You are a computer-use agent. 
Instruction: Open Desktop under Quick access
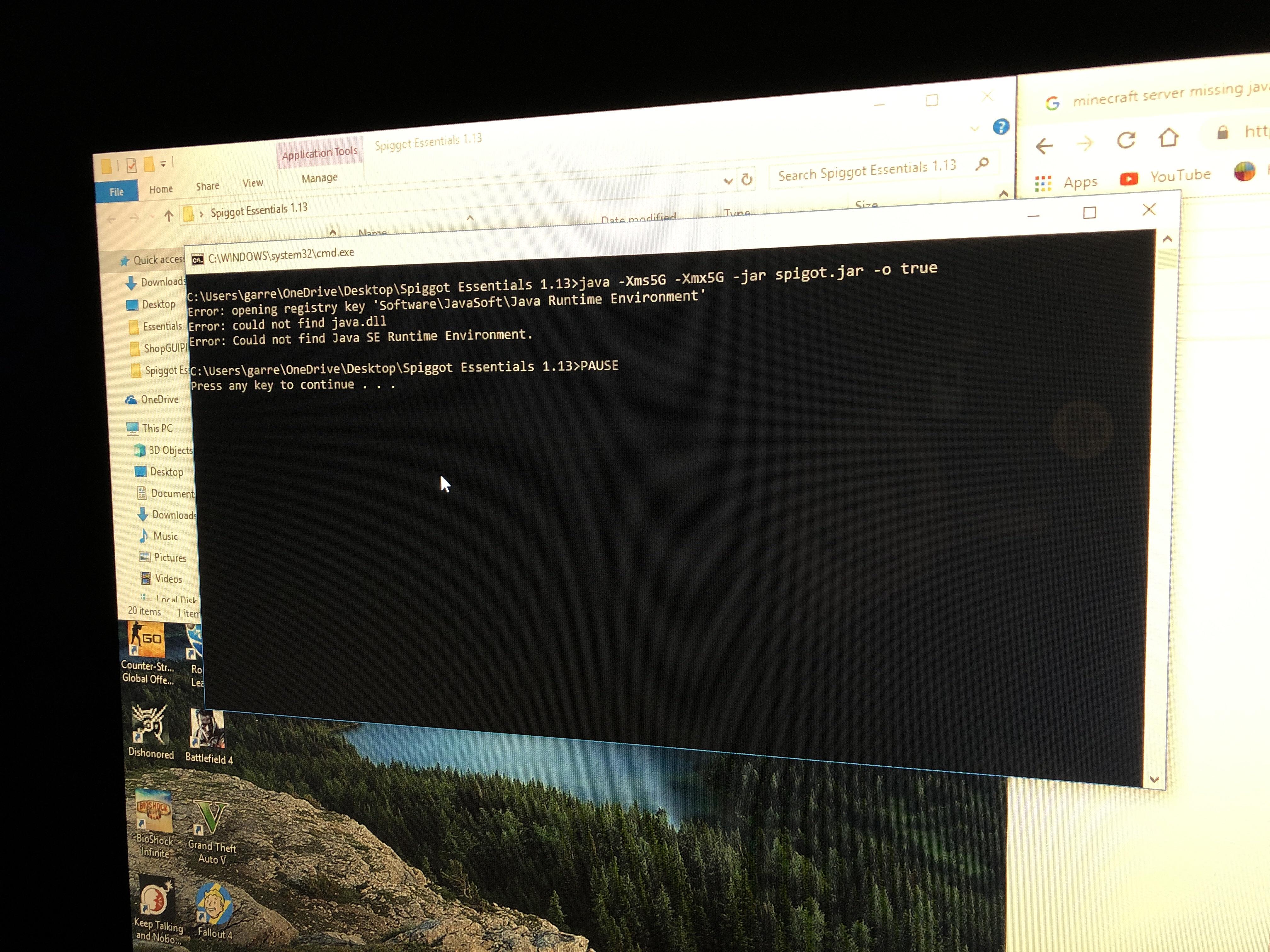[151, 305]
